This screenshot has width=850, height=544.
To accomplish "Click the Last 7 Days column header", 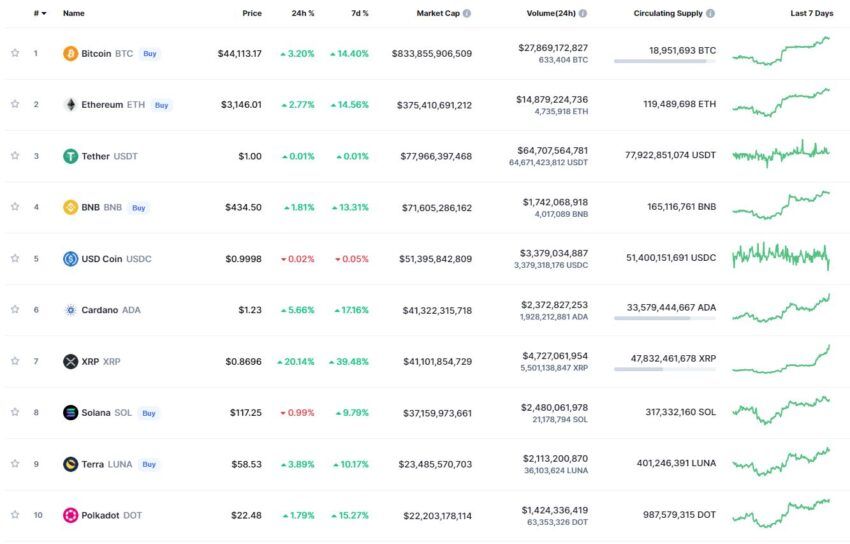I will [812, 13].
